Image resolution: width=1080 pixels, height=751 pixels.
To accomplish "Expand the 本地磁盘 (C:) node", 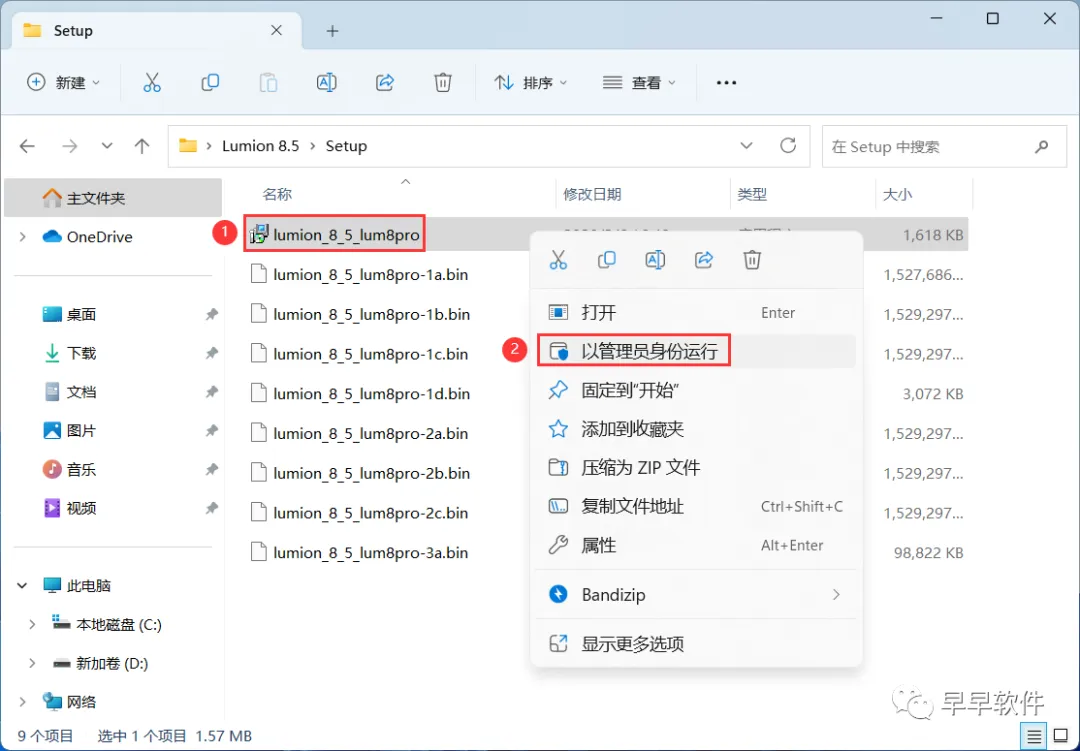I will point(32,625).
